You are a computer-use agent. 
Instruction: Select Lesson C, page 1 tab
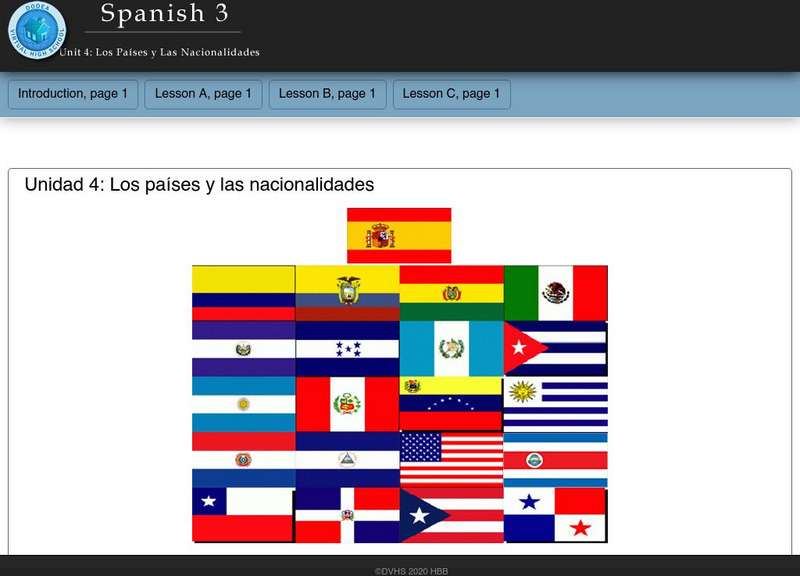[452, 94]
